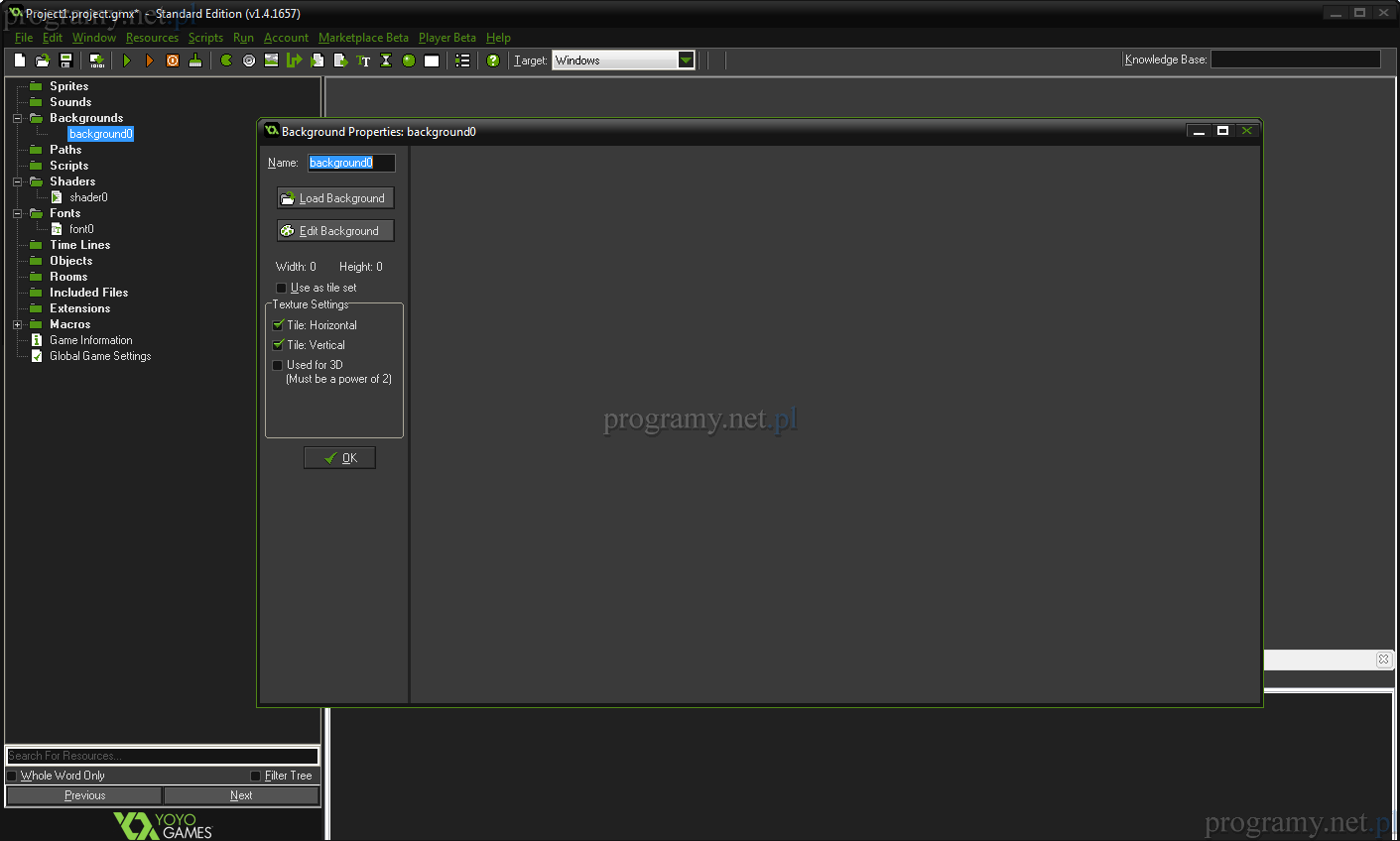The image size is (1400, 841).
Task: Click the hourglass create timeline icon
Action: (x=386, y=60)
